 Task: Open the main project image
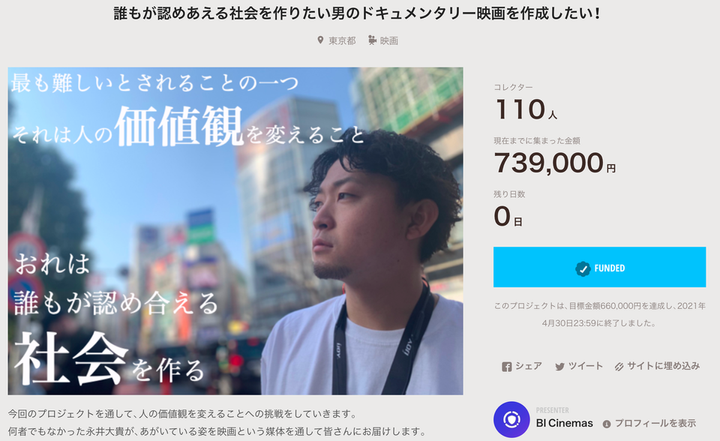pyautogui.click(x=235, y=231)
